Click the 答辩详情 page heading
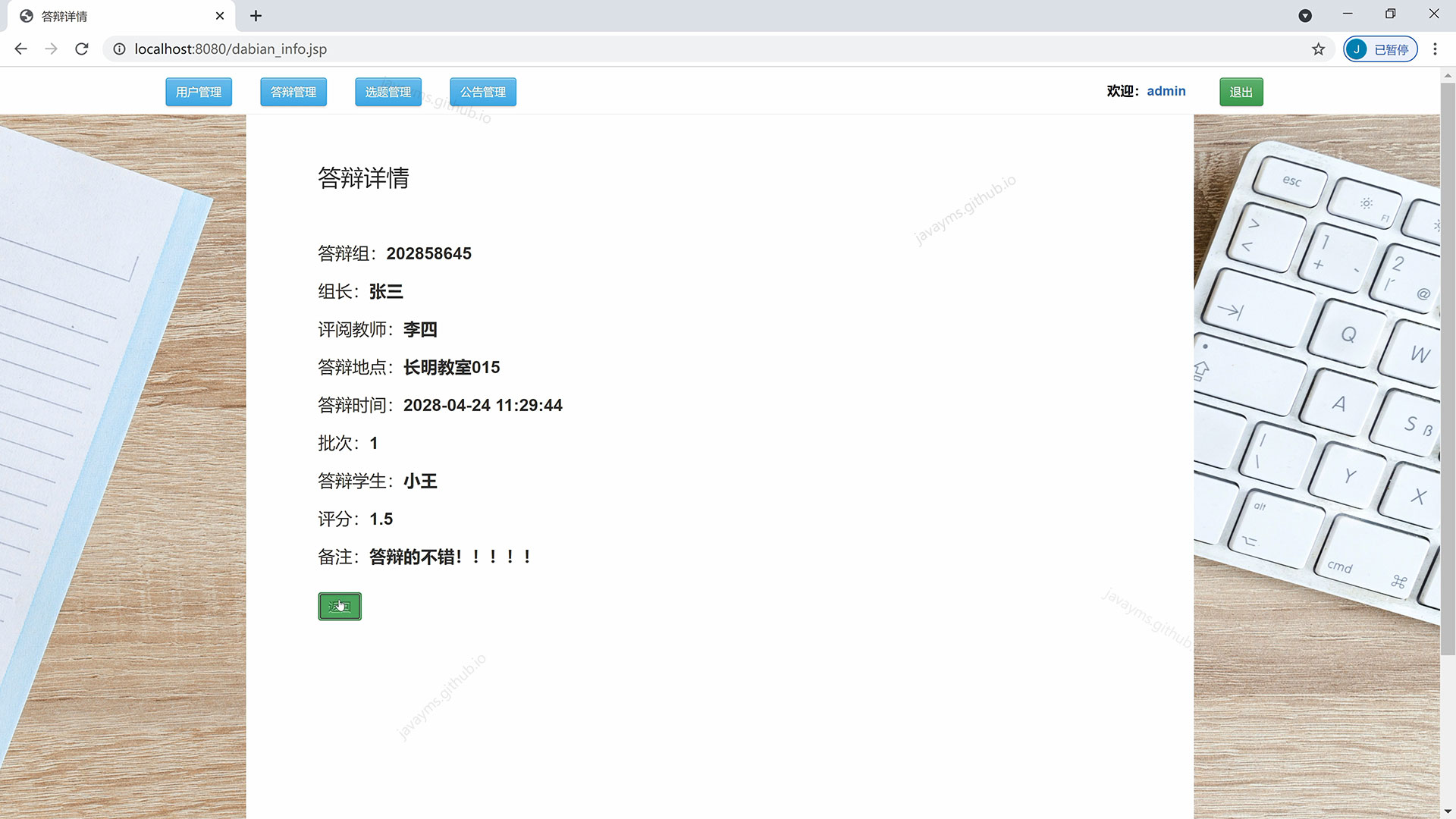Viewport: 1456px width, 819px height. 363,177
